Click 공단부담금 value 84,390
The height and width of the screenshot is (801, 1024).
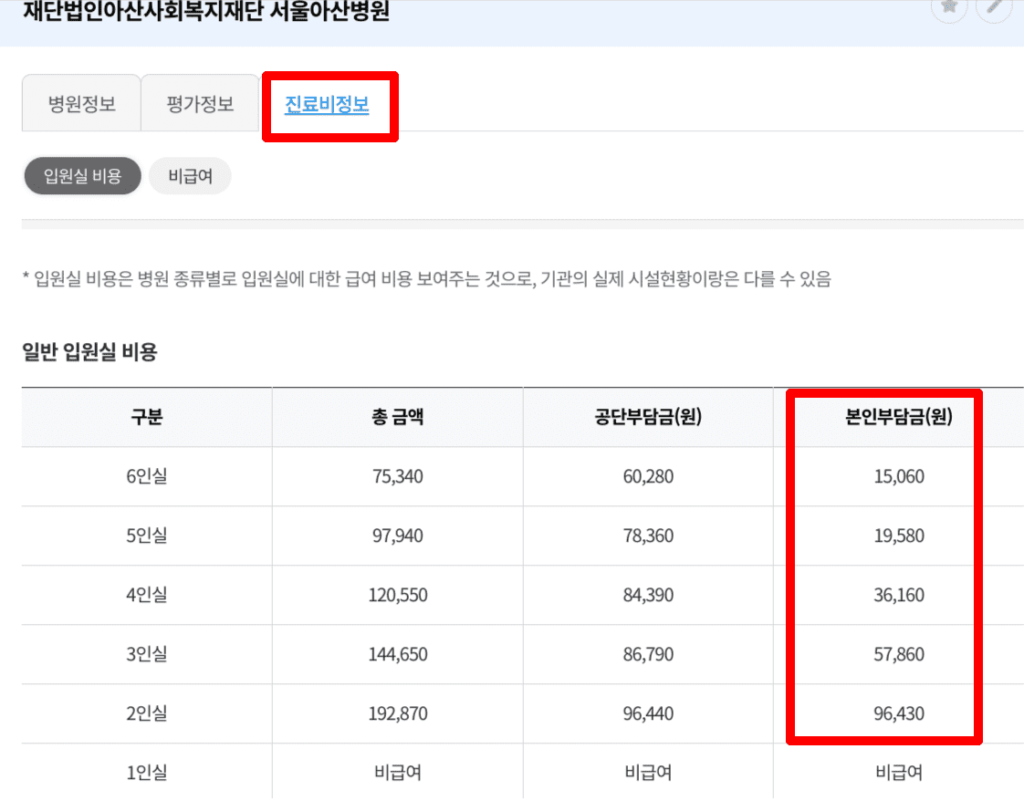(648, 595)
